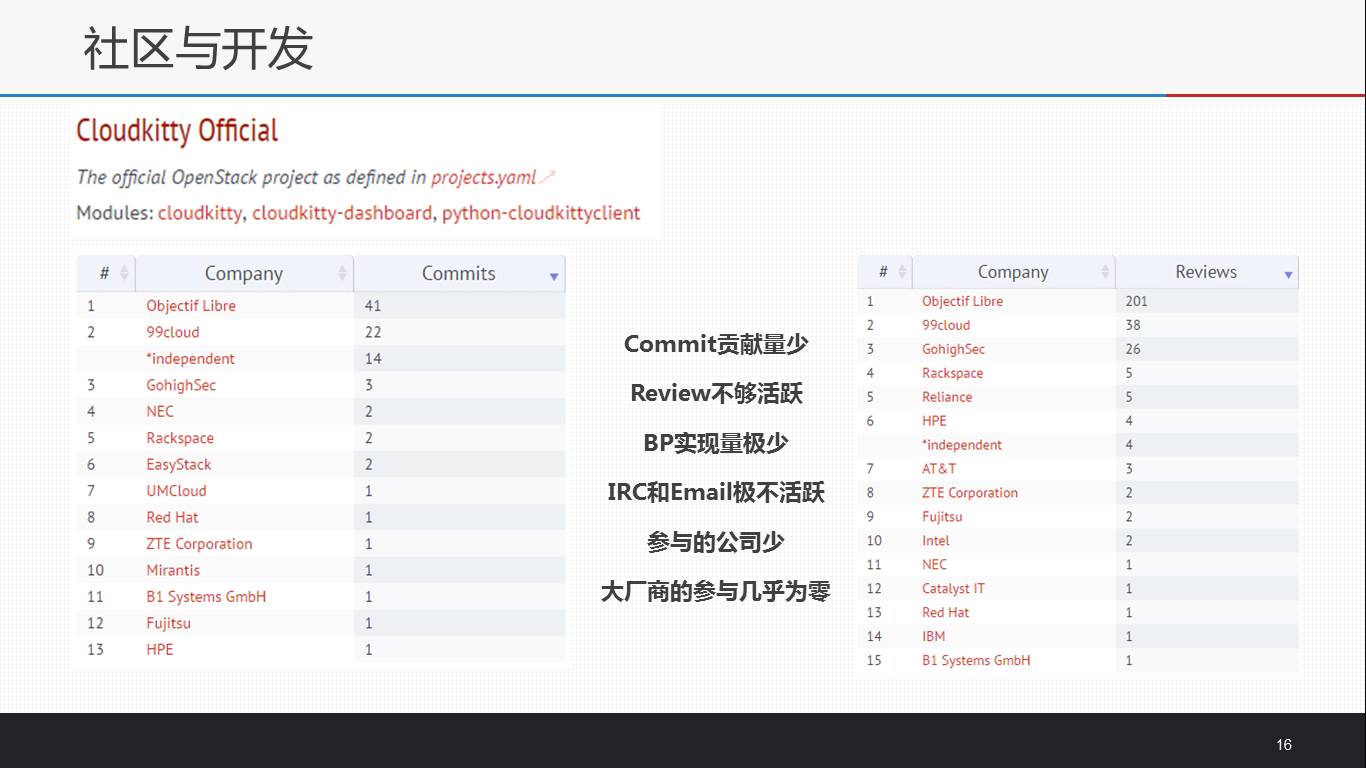Open NEC in the Reviews table
The width and height of the screenshot is (1366, 768).
pos(934,565)
